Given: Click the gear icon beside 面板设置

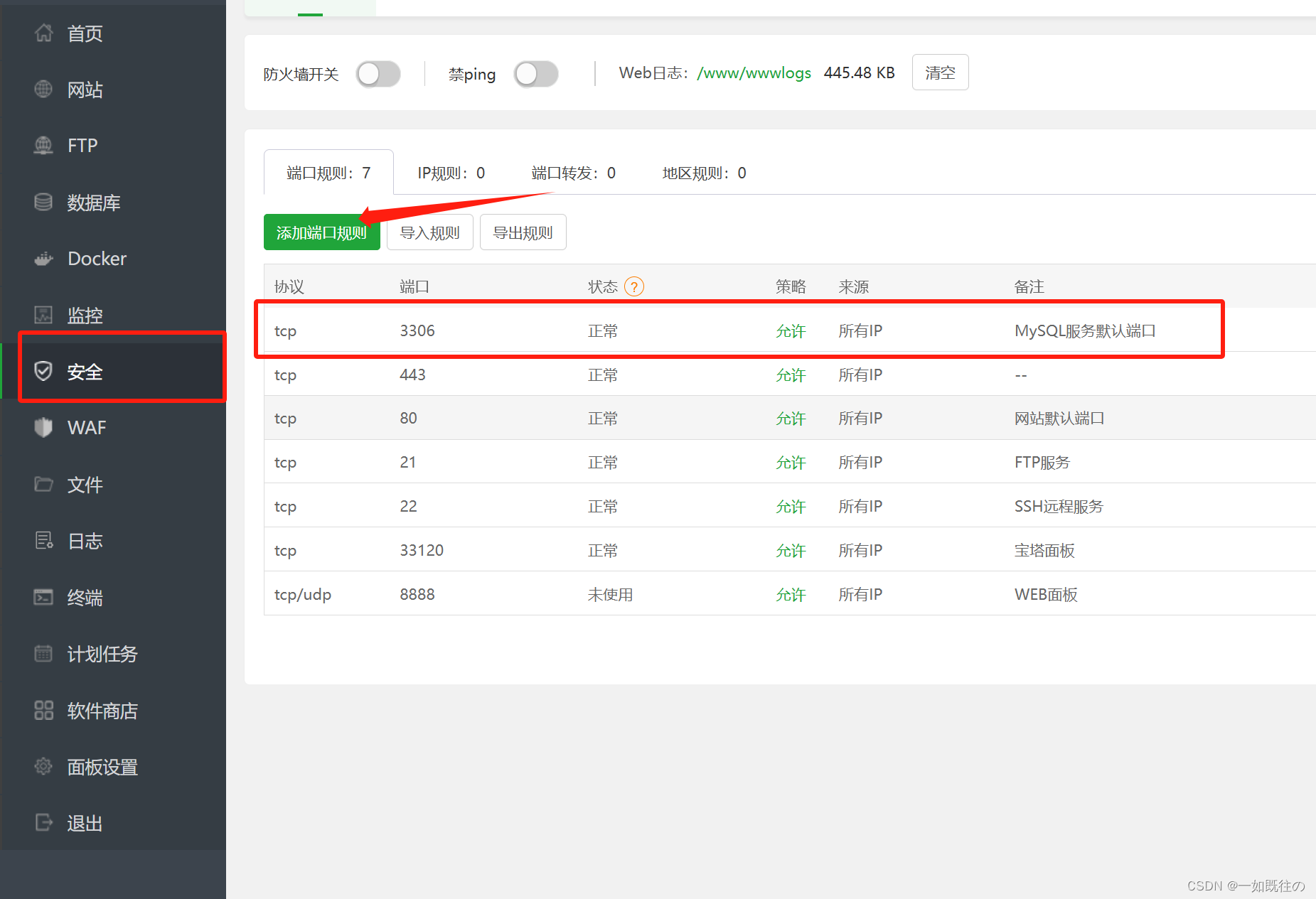Looking at the screenshot, I should click(43, 766).
